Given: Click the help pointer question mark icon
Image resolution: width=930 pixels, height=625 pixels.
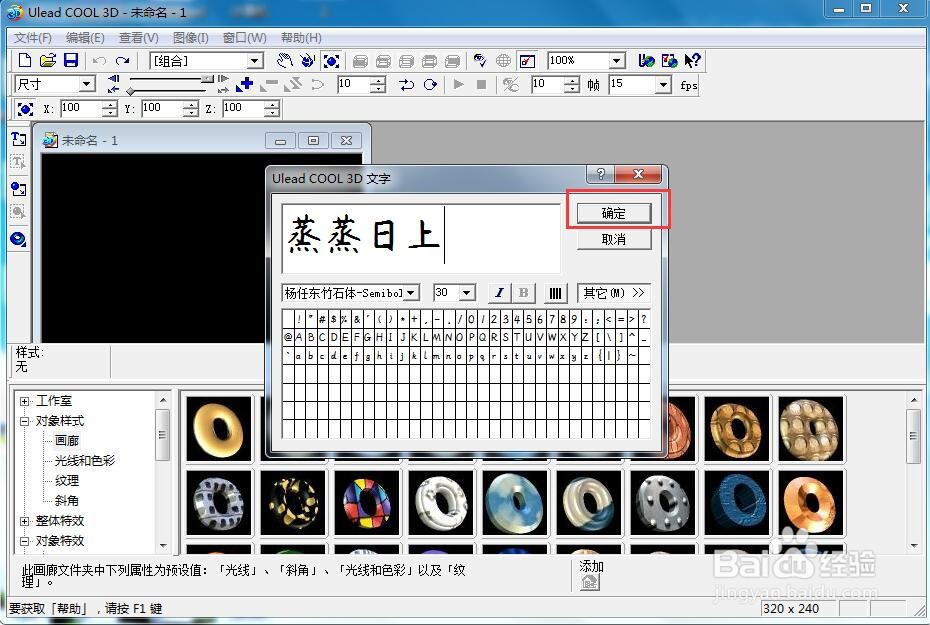Looking at the screenshot, I should pos(692,60).
